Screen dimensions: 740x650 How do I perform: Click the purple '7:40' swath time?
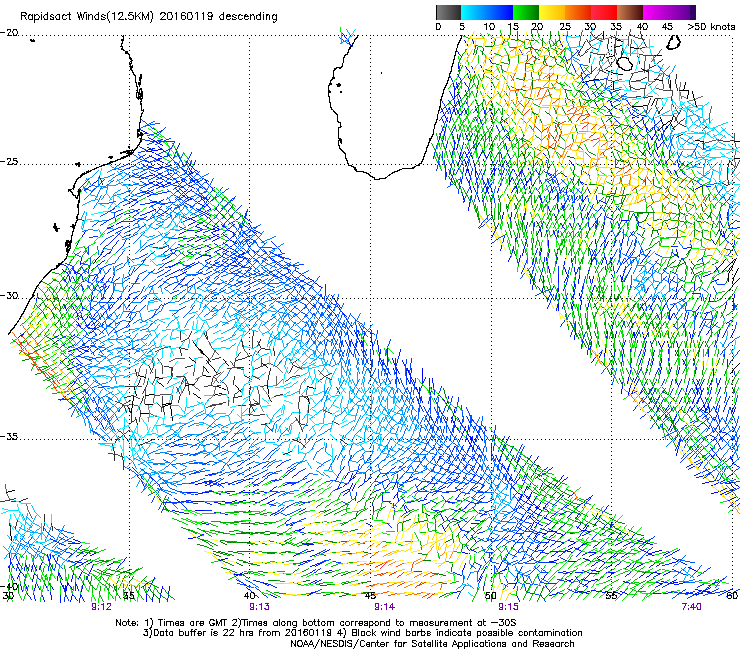click(x=691, y=606)
